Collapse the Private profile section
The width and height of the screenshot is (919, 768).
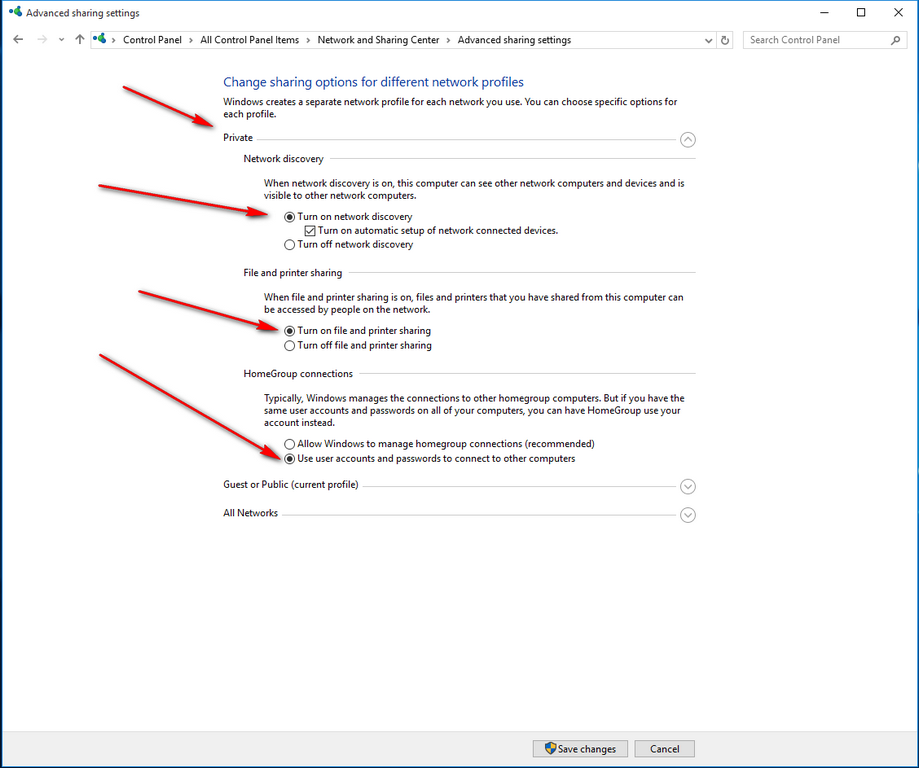coord(687,140)
